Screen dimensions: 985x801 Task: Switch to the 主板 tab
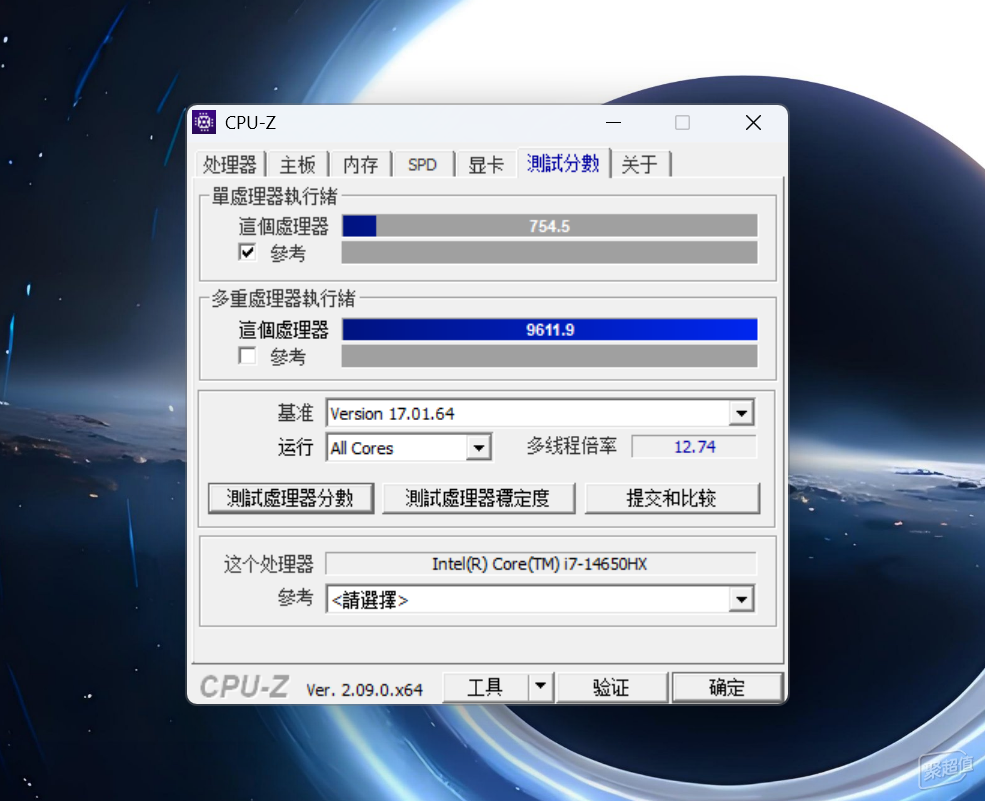[x=297, y=165]
